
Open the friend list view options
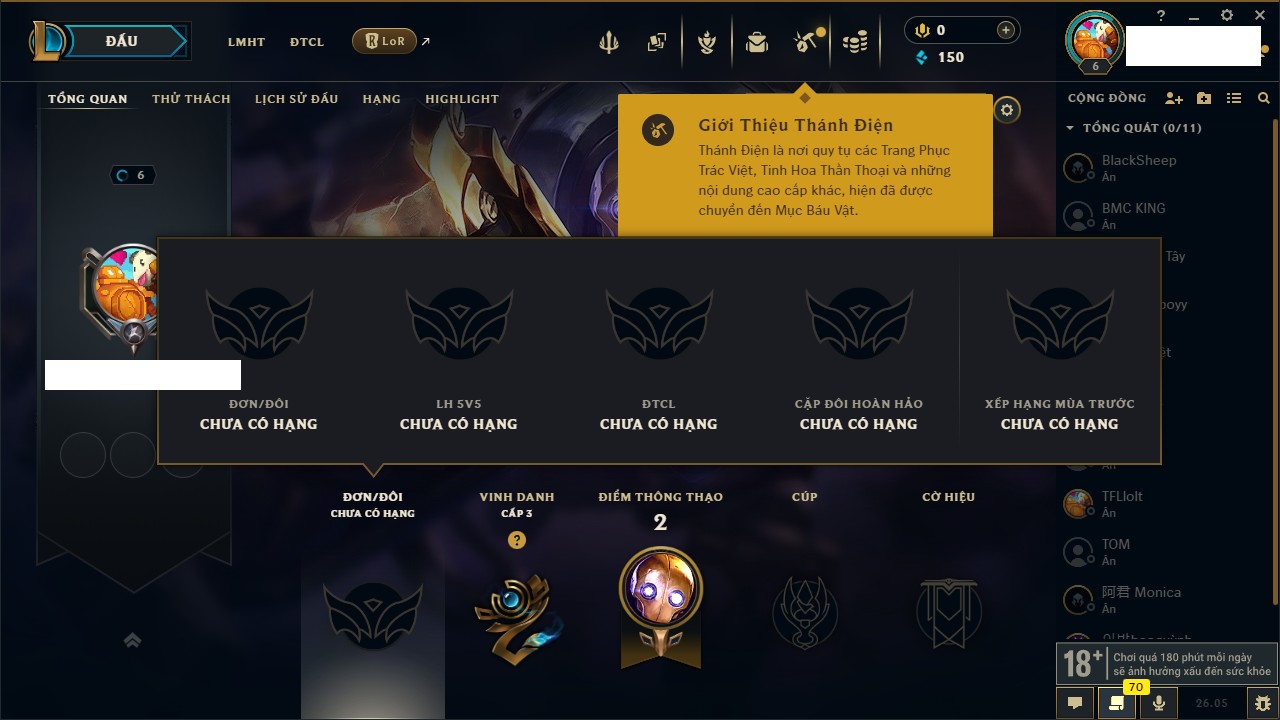pos(1234,98)
